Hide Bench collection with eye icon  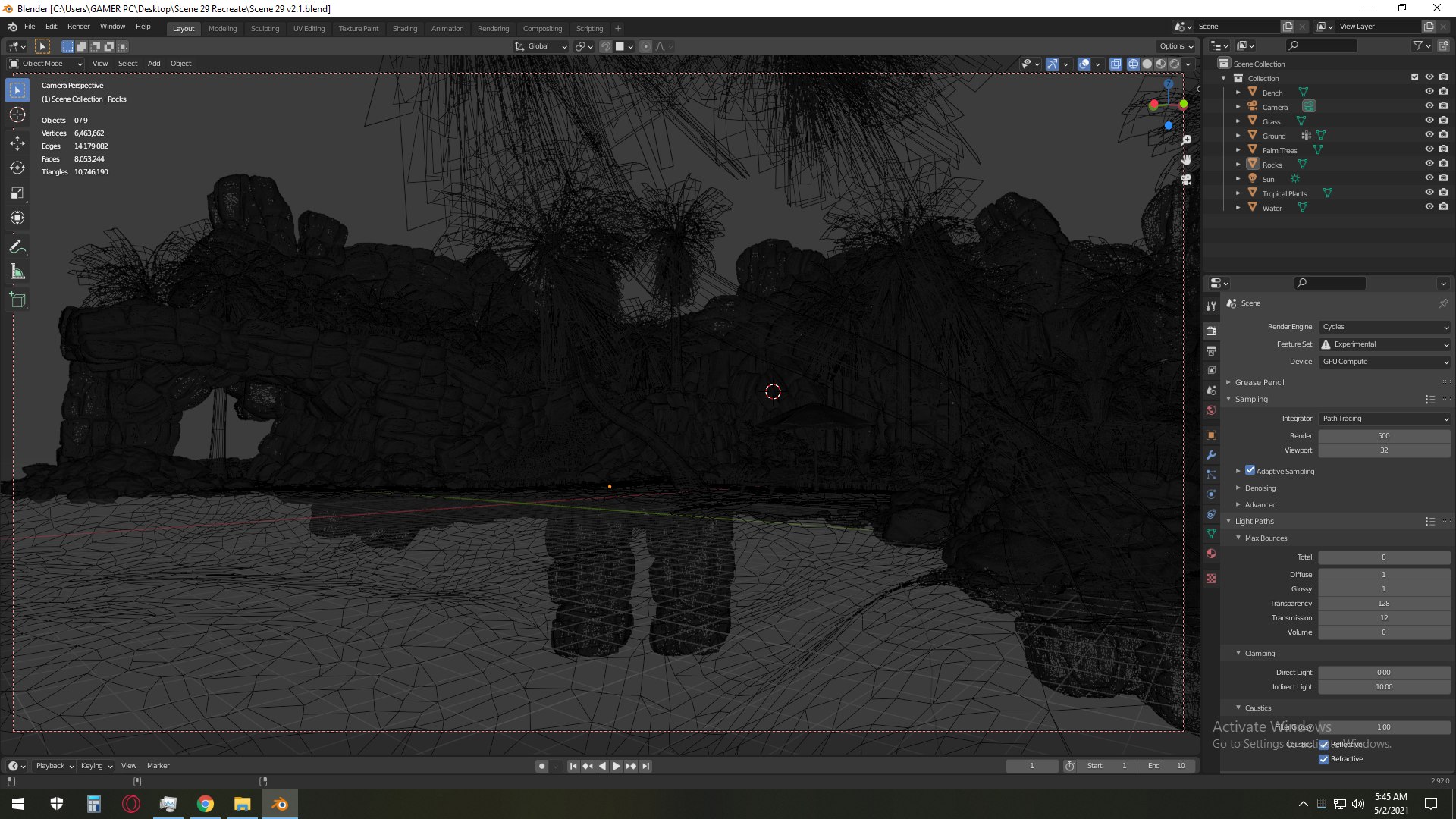pyautogui.click(x=1429, y=92)
